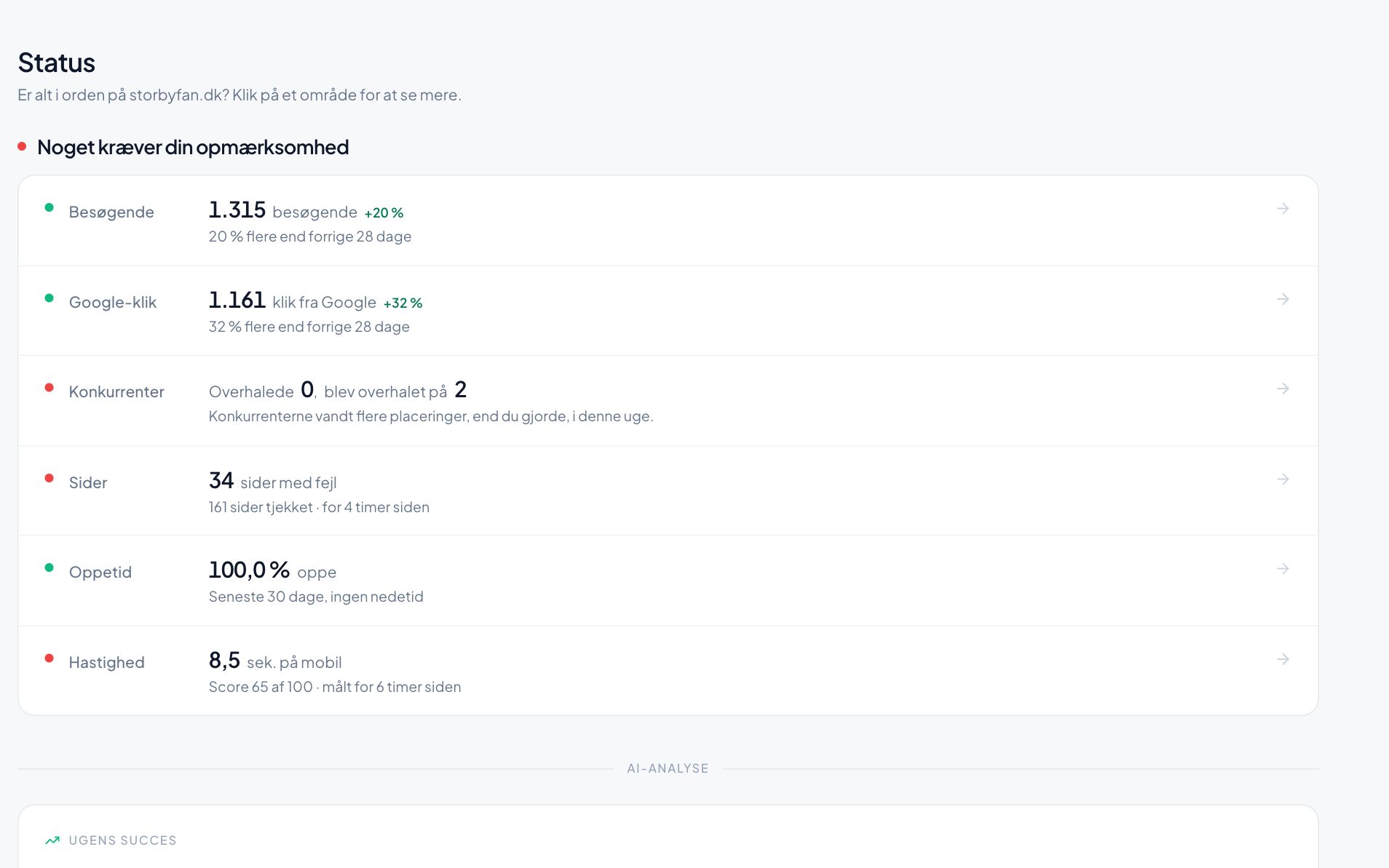This screenshot has width=1389, height=868.
Task: Click '20 % flere end forrige 28 dage'
Action: click(310, 236)
